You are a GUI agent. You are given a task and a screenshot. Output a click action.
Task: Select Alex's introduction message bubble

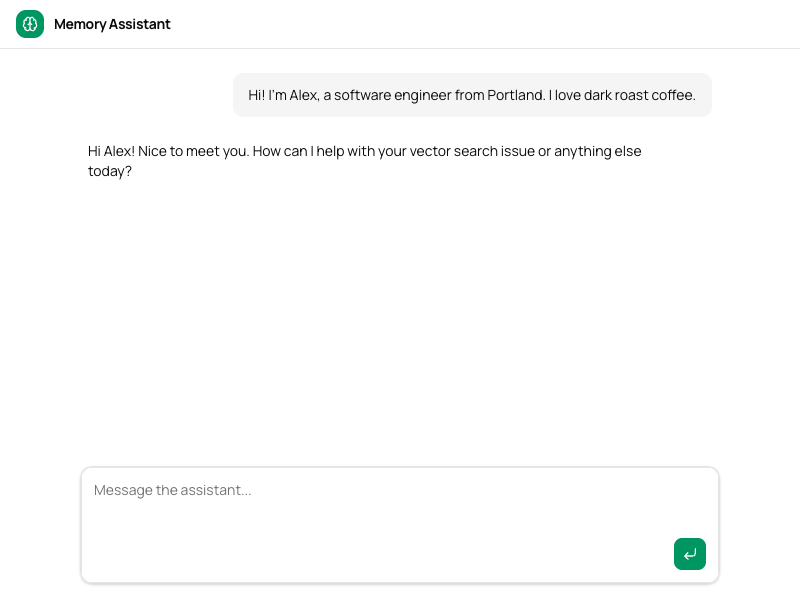[x=472, y=94]
